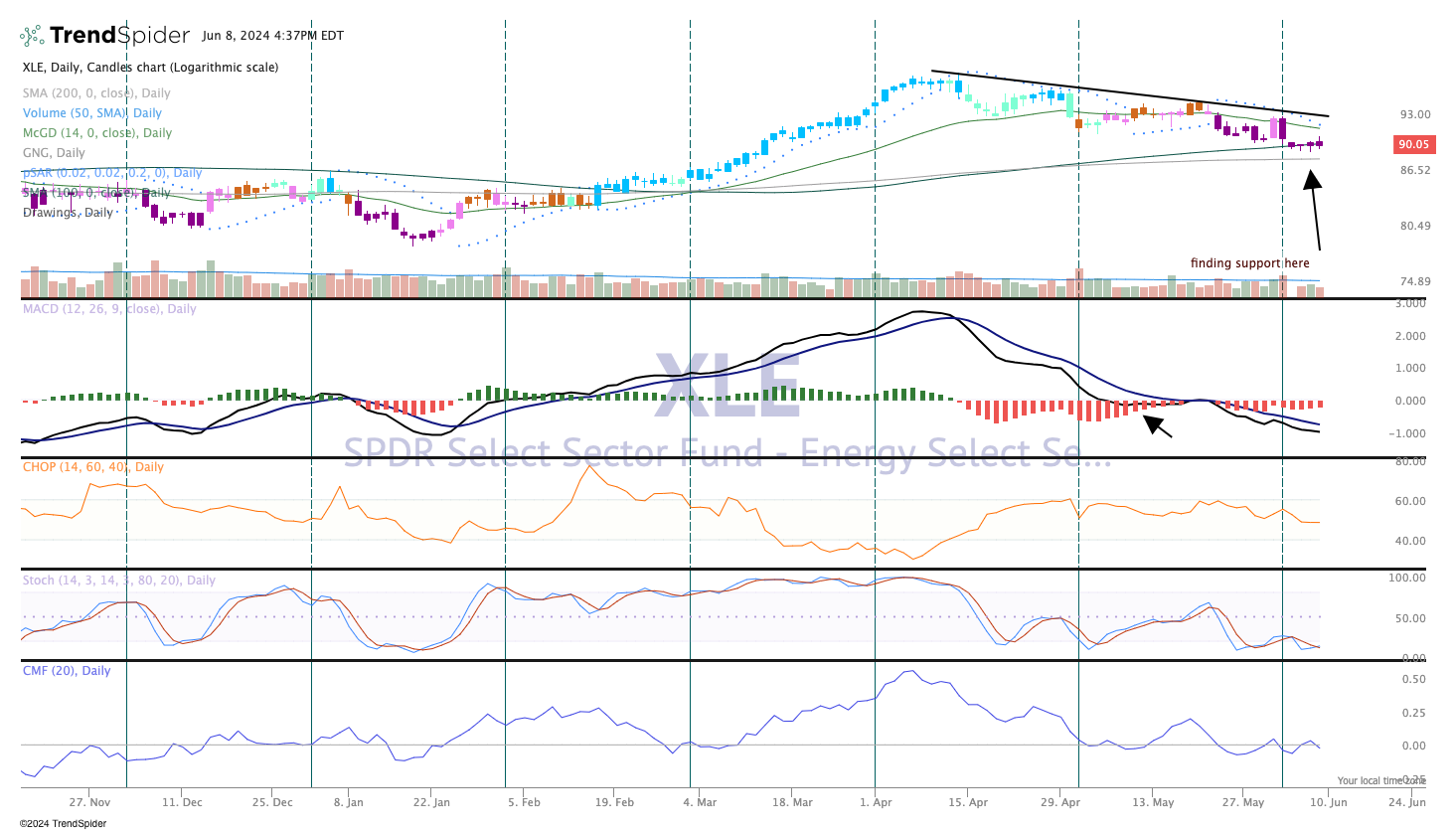Click the '15. Apr' date axis label

point(968,802)
